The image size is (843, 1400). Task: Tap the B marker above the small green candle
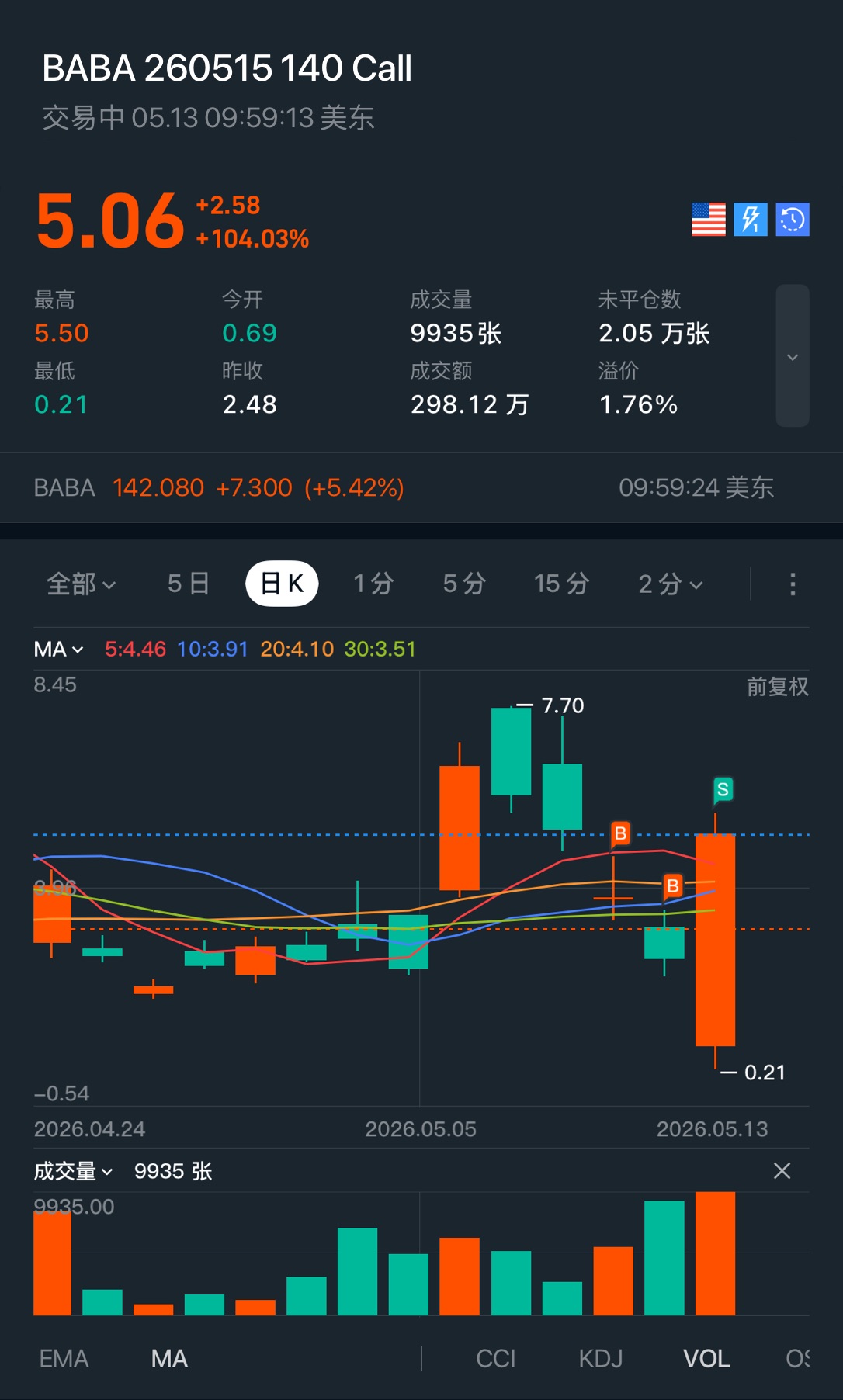(x=673, y=886)
